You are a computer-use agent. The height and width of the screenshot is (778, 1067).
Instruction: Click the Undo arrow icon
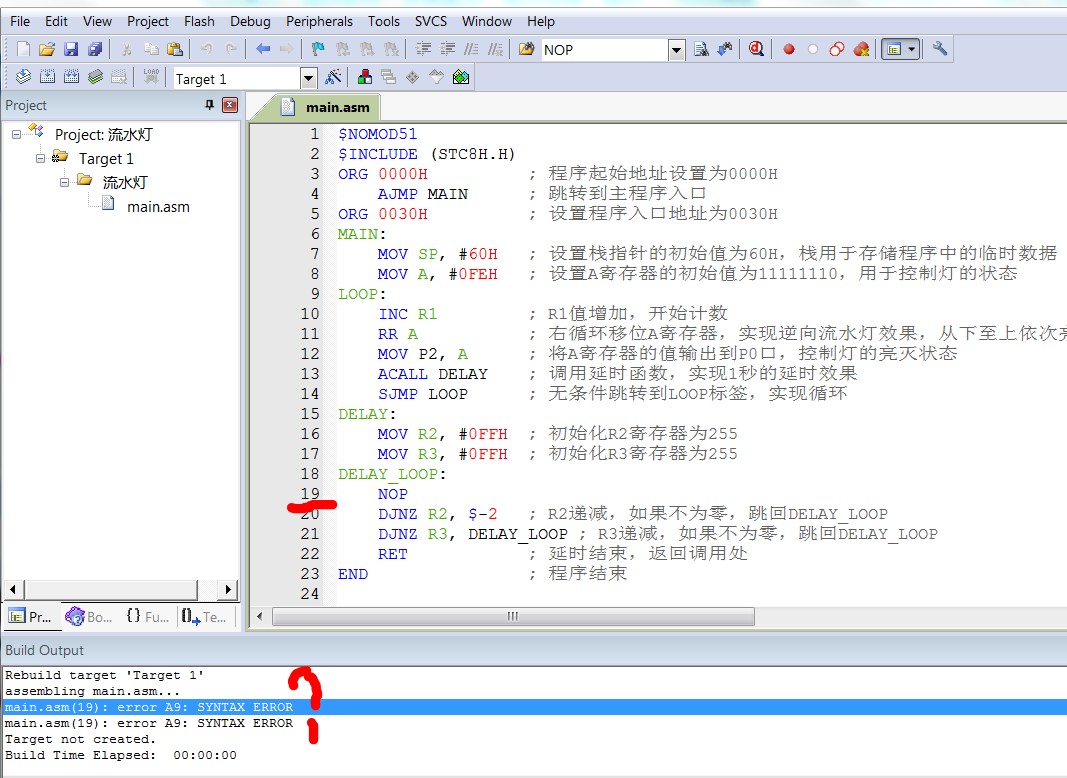point(206,49)
